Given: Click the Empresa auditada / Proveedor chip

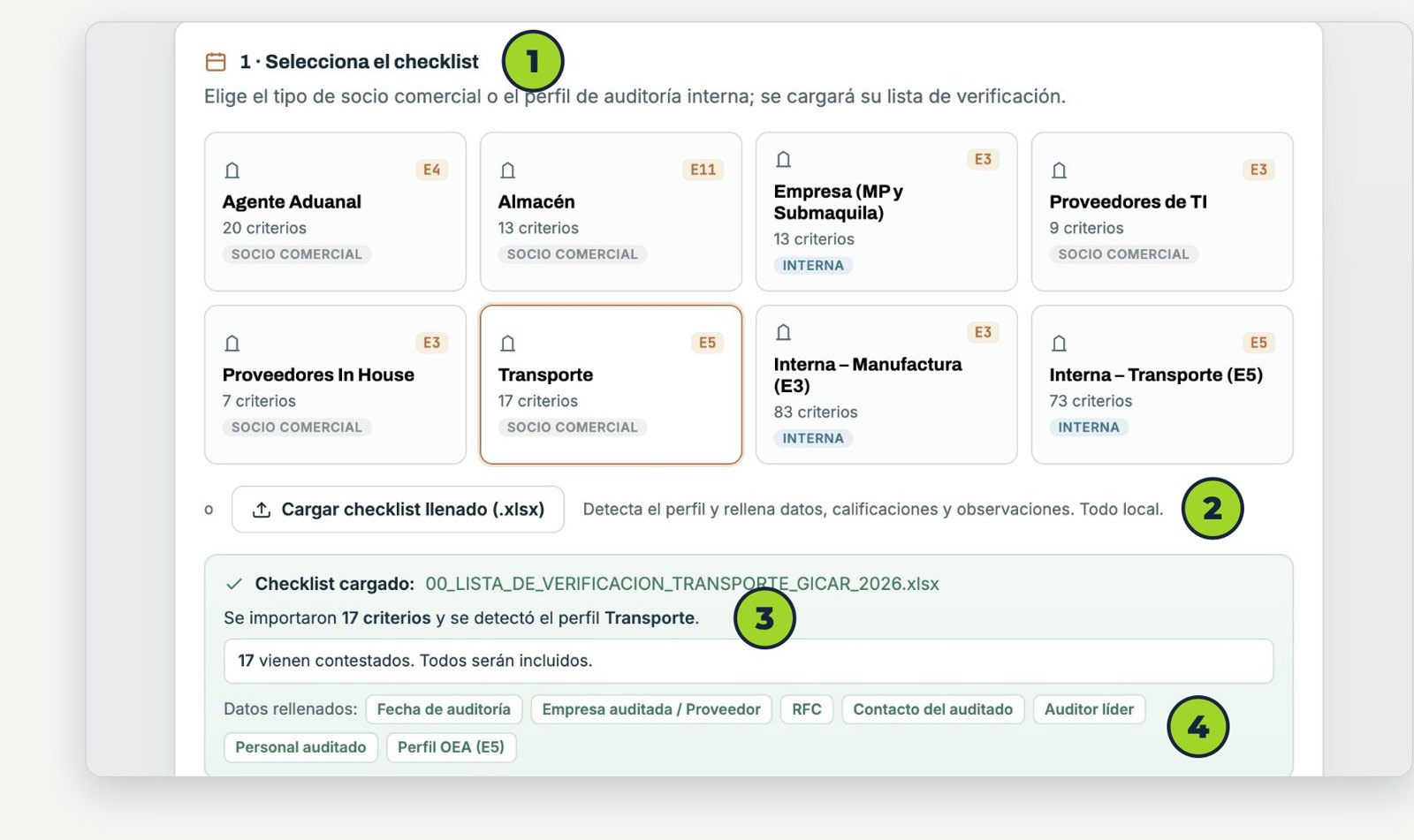Looking at the screenshot, I should (x=651, y=709).
